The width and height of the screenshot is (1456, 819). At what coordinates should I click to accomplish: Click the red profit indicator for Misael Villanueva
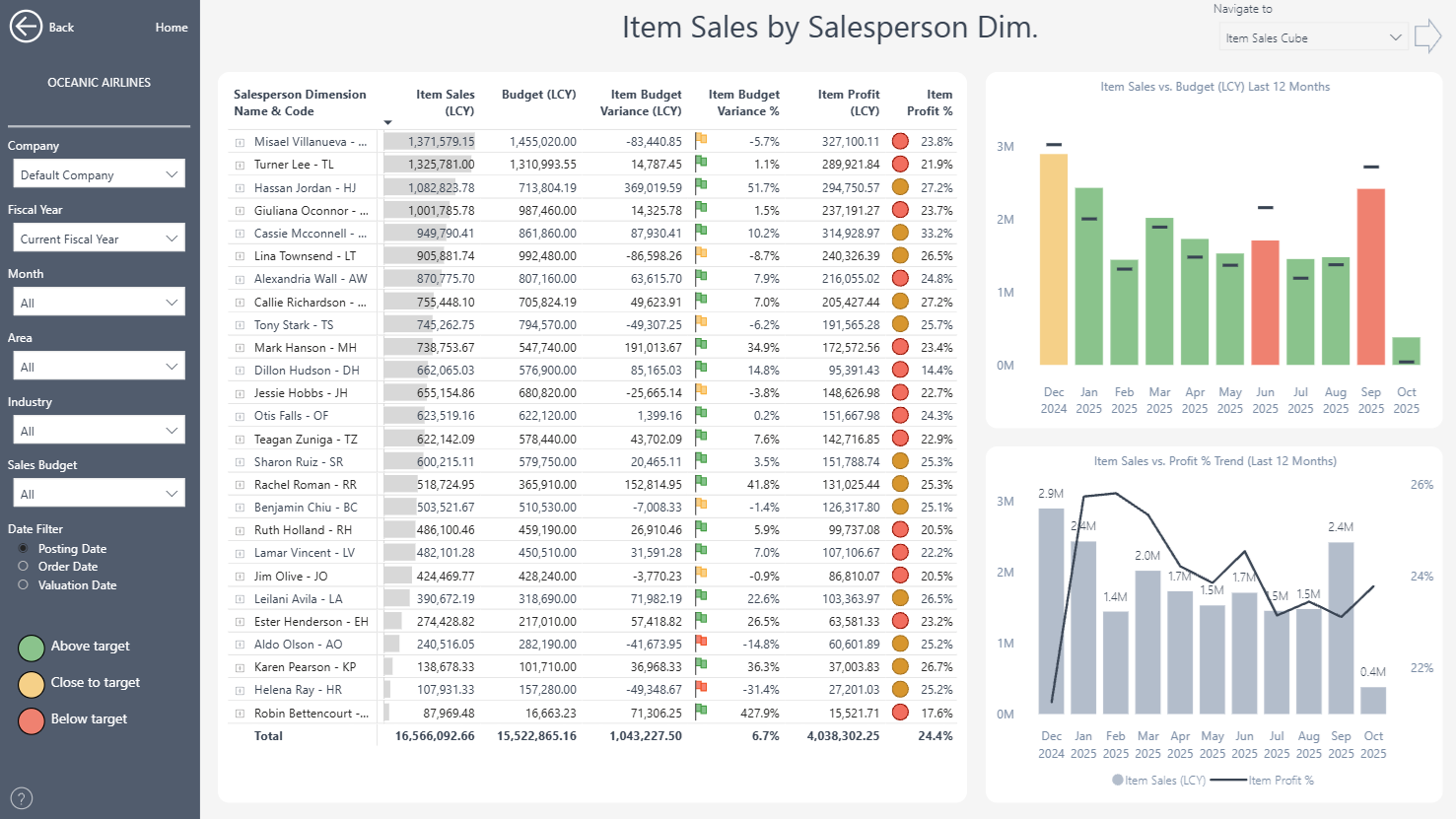pyautogui.click(x=900, y=142)
